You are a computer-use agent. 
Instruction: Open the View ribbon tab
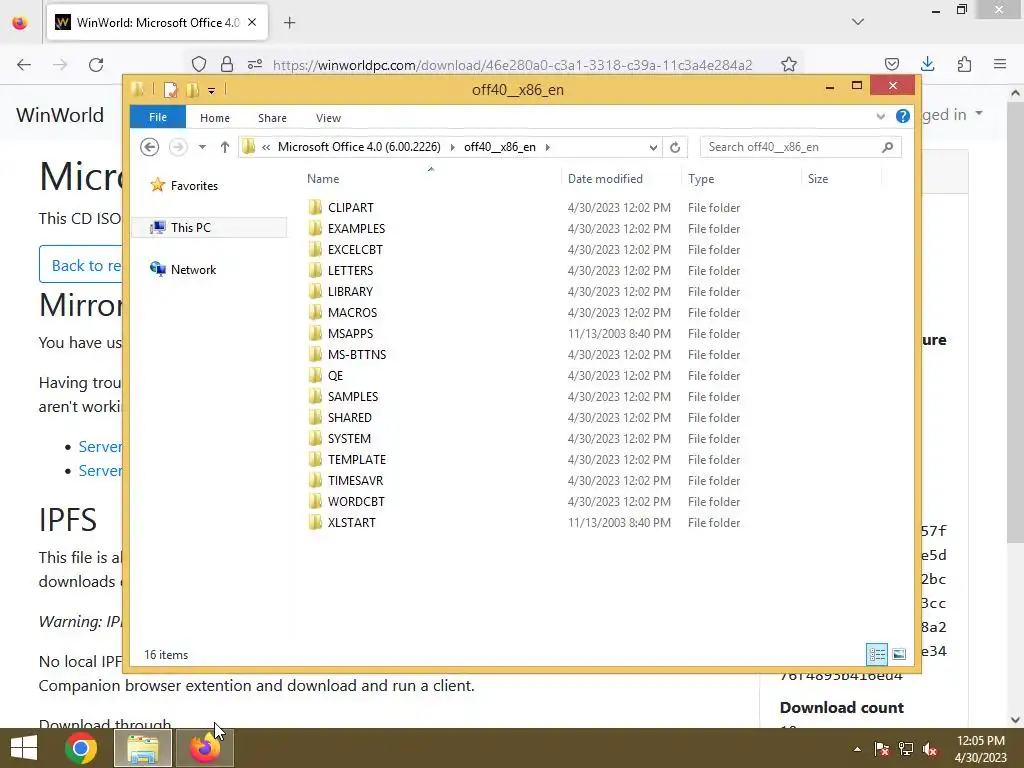(x=328, y=118)
